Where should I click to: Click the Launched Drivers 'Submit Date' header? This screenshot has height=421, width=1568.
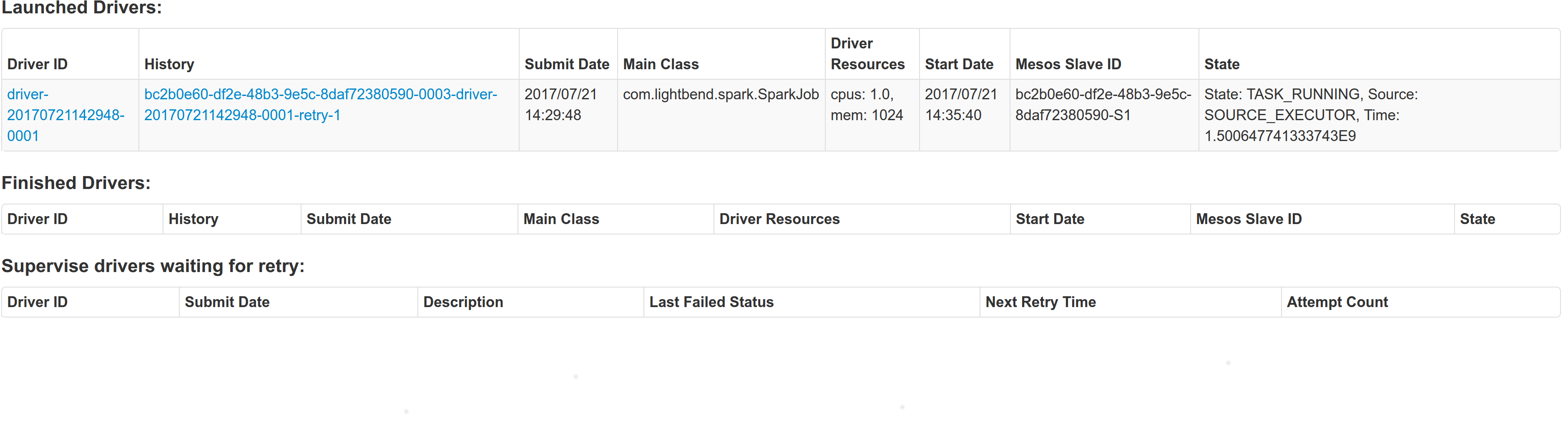point(567,64)
